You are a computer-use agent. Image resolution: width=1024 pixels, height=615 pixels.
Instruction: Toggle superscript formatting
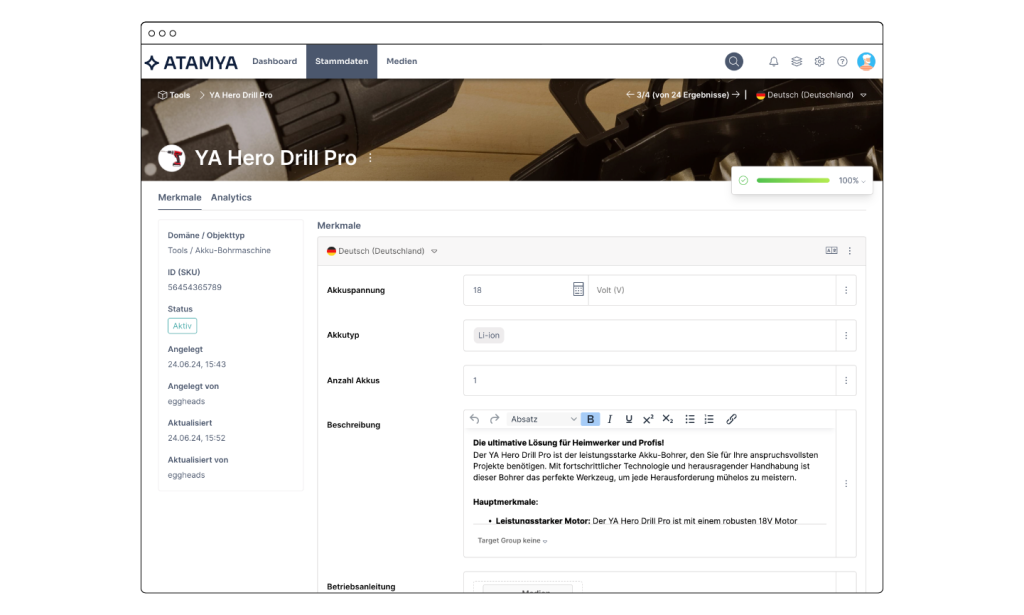pos(648,419)
